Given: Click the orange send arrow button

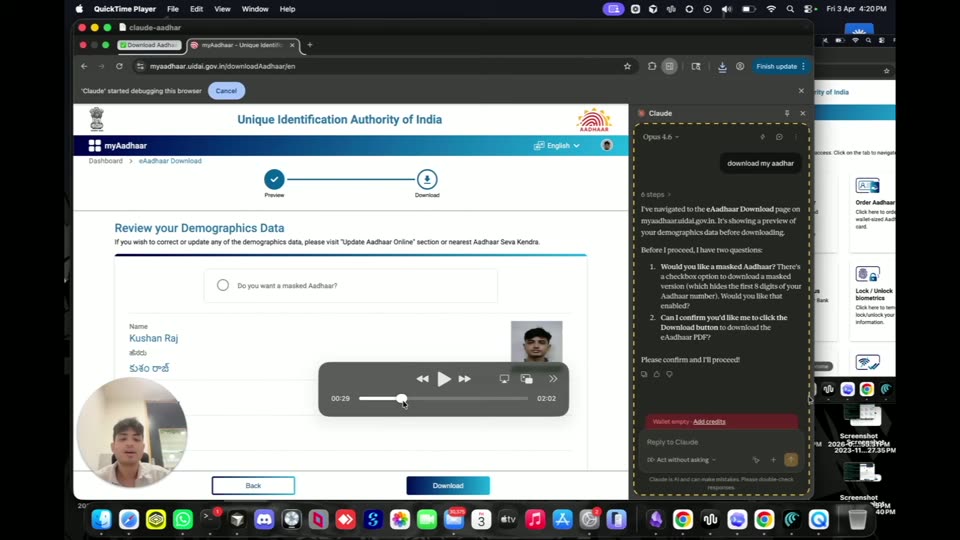Looking at the screenshot, I should (x=791, y=459).
